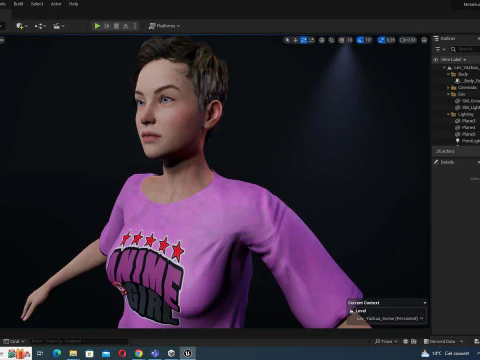
Task: Open File Explorer from the taskbar
Action: point(73,353)
